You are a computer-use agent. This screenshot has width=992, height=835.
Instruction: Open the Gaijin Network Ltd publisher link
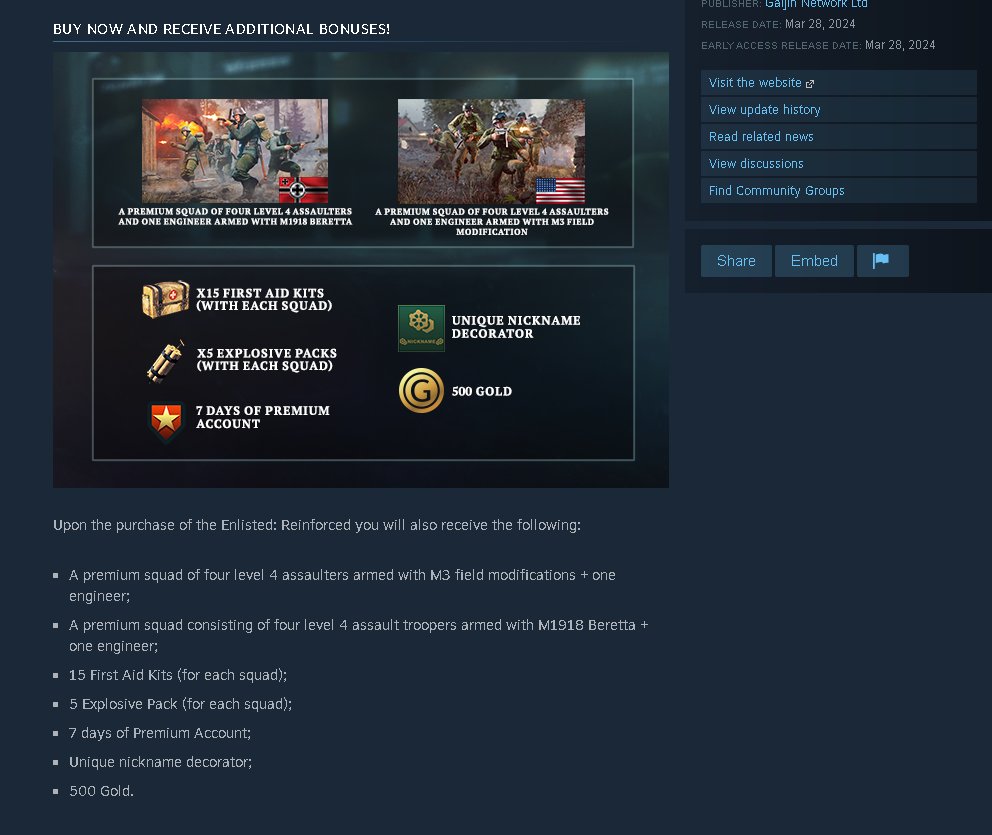816,4
